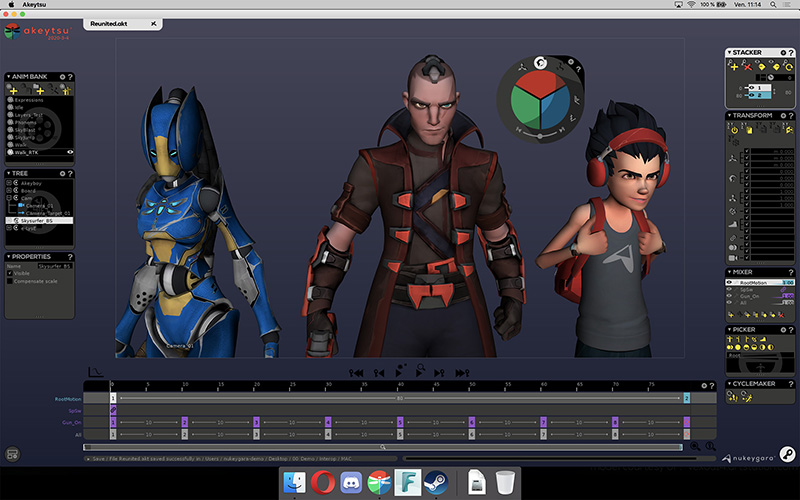The height and width of the screenshot is (500, 800).
Task: Open Steam from the dock
Action: click(435, 483)
